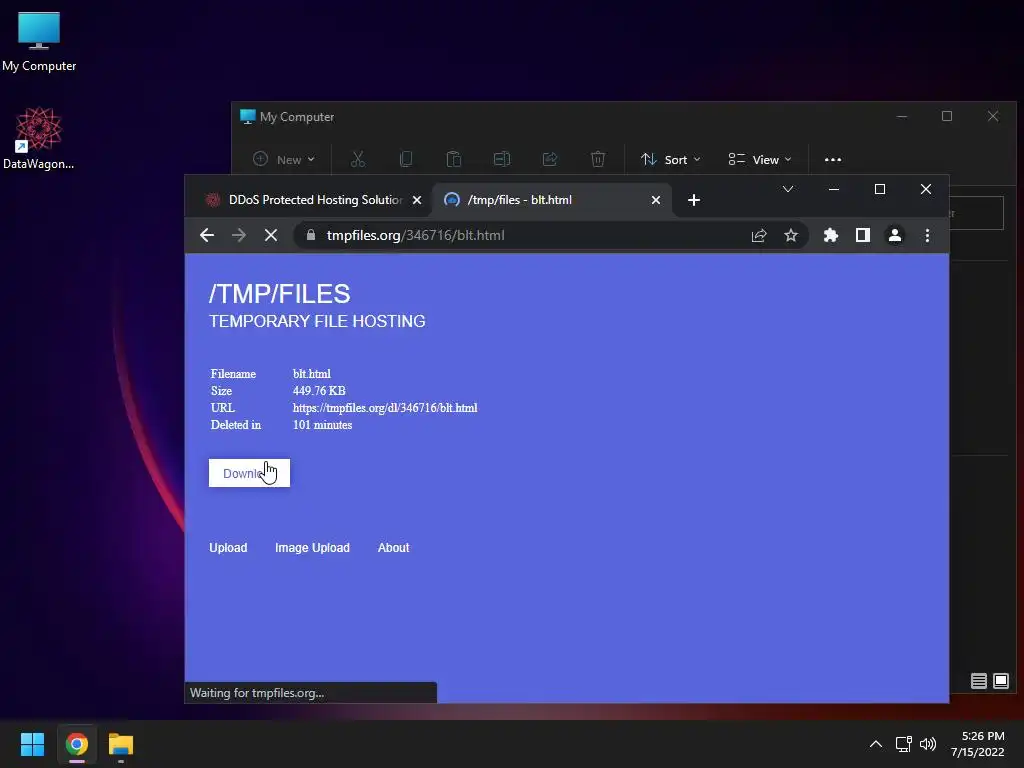Close the DDoS Protected Hosting tab
This screenshot has height=768, width=1024.
(x=417, y=200)
